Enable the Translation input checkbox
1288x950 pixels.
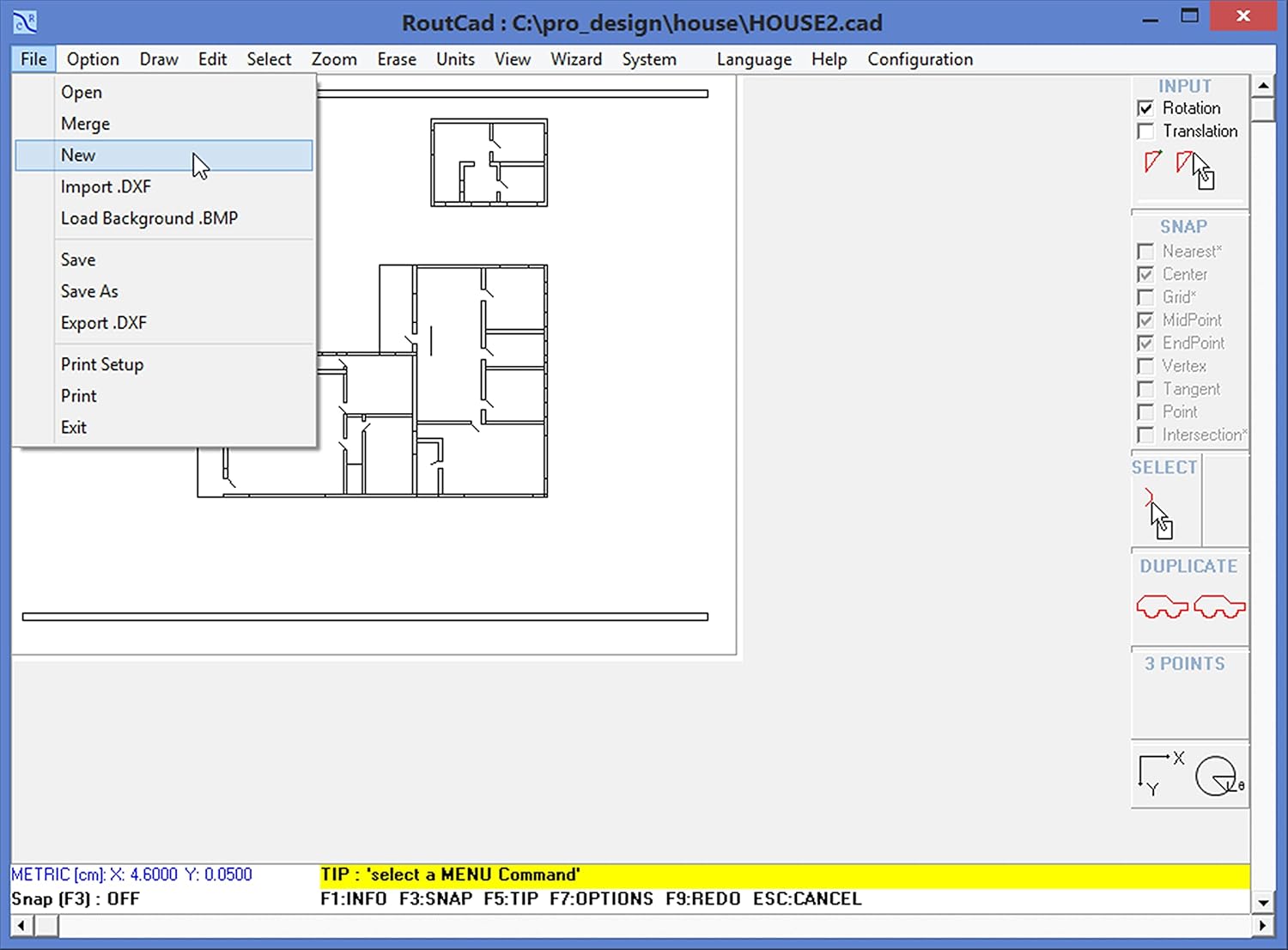pyautogui.click(x=1147, y=131)
